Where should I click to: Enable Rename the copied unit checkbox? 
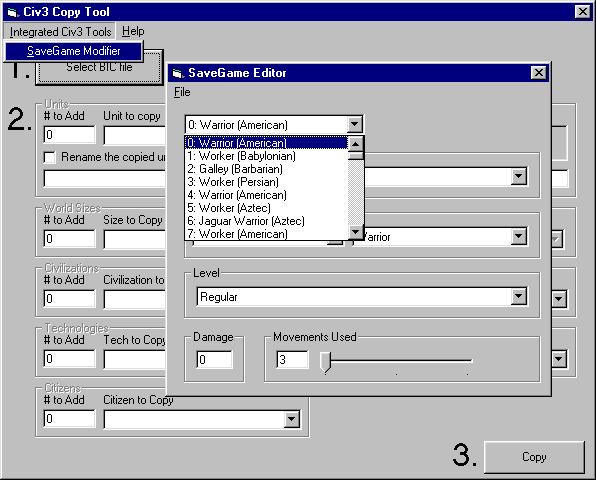point(50,157)
